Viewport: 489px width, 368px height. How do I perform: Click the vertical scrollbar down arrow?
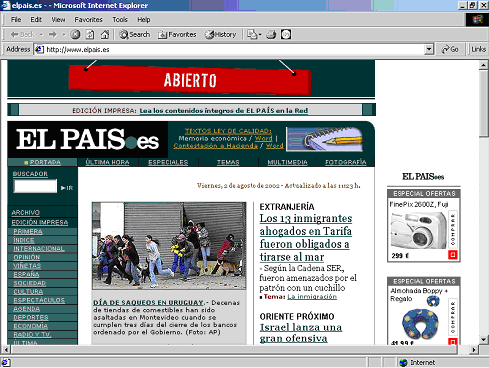click(x=483, y=339)
